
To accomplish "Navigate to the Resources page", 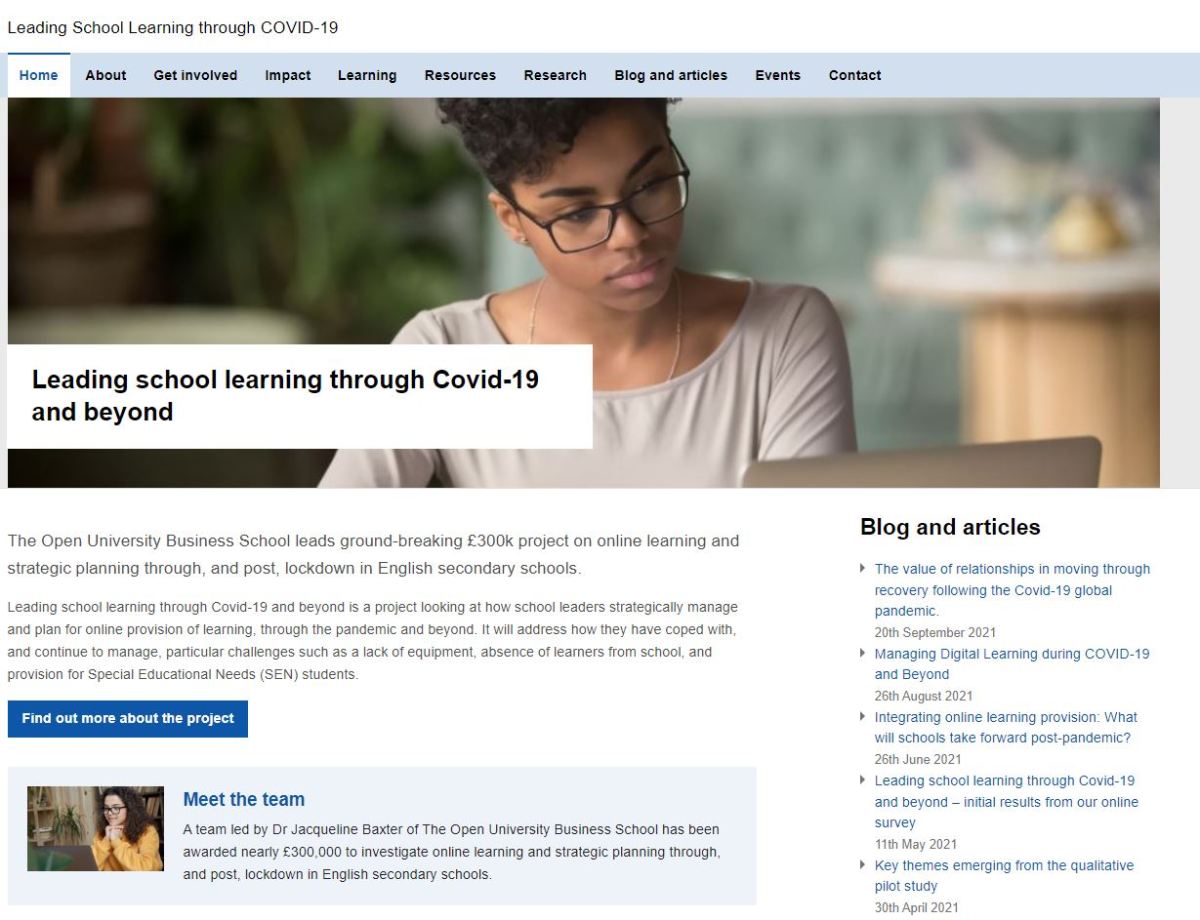I will tap(460, 75).
